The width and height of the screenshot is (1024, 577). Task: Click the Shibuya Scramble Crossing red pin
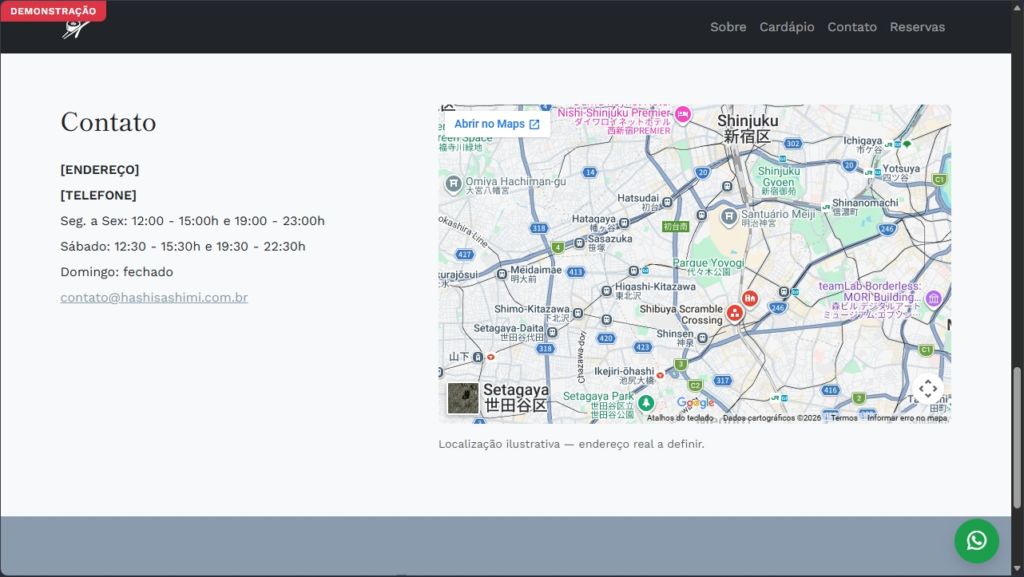coord(735,314)
